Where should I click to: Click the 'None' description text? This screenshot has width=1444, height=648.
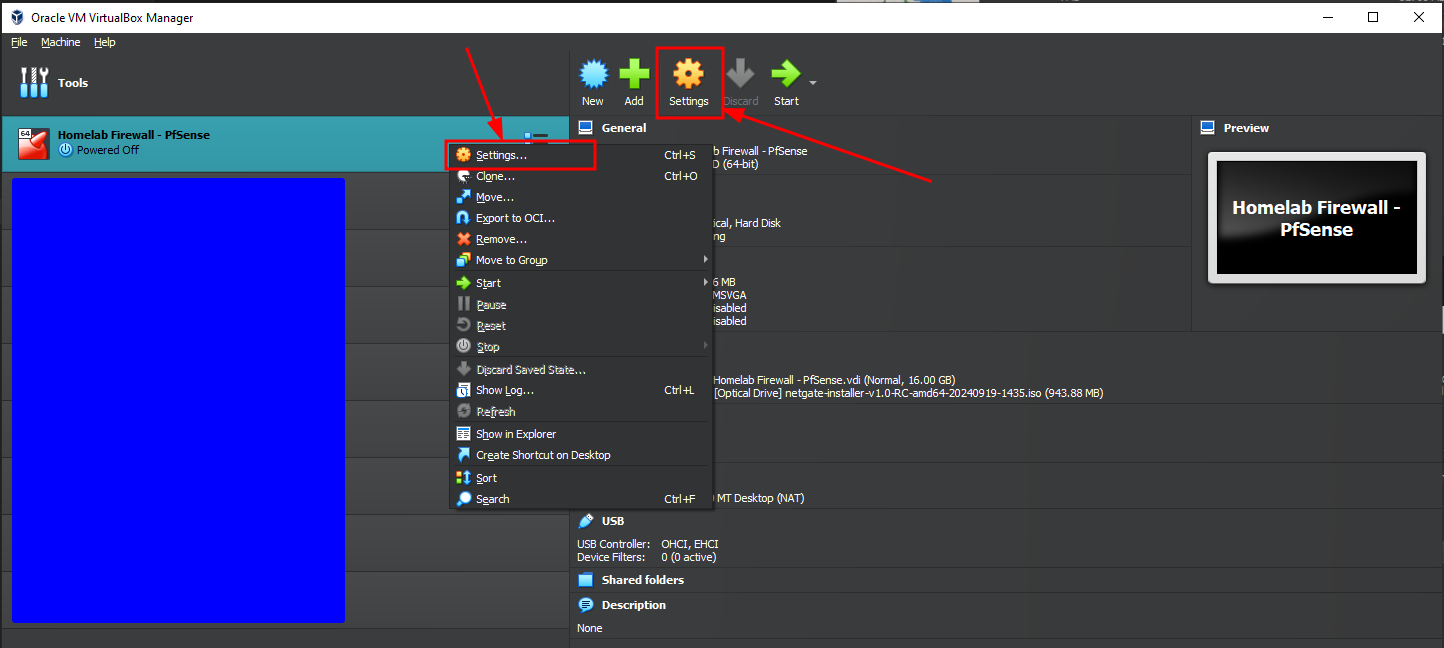(x=590, y=628)
